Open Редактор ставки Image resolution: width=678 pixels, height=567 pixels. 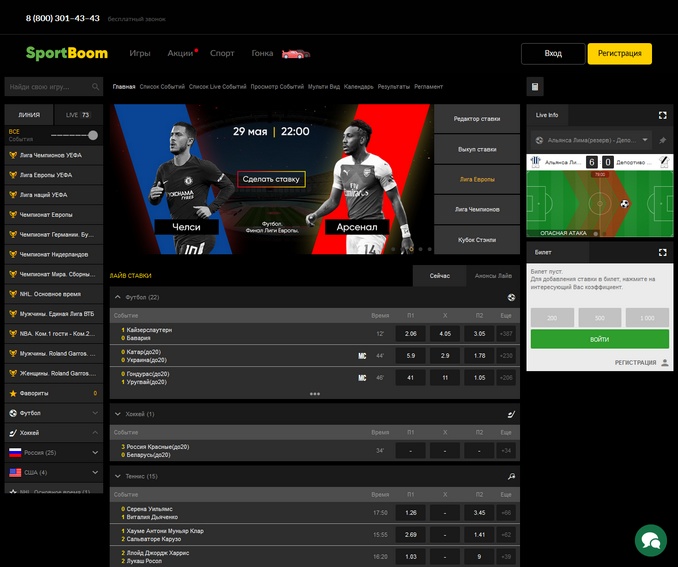(x=477, y=119)
